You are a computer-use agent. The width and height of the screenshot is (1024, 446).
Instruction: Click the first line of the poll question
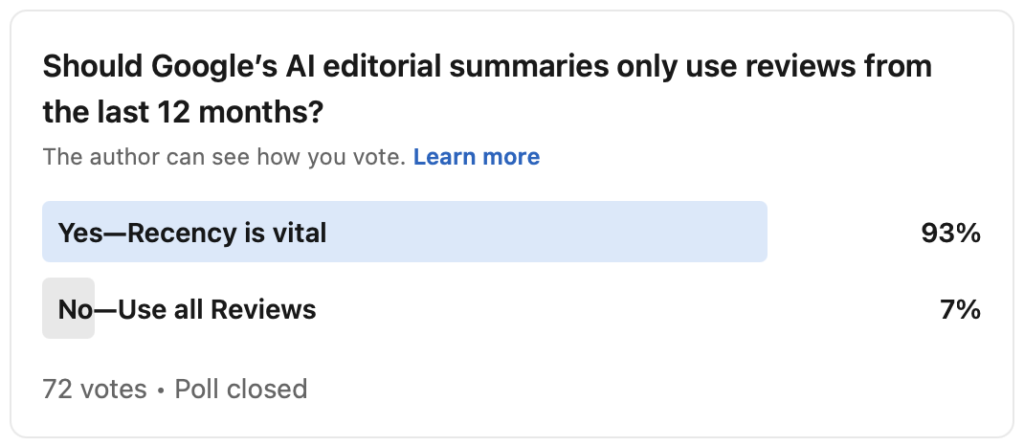(487, 67)
